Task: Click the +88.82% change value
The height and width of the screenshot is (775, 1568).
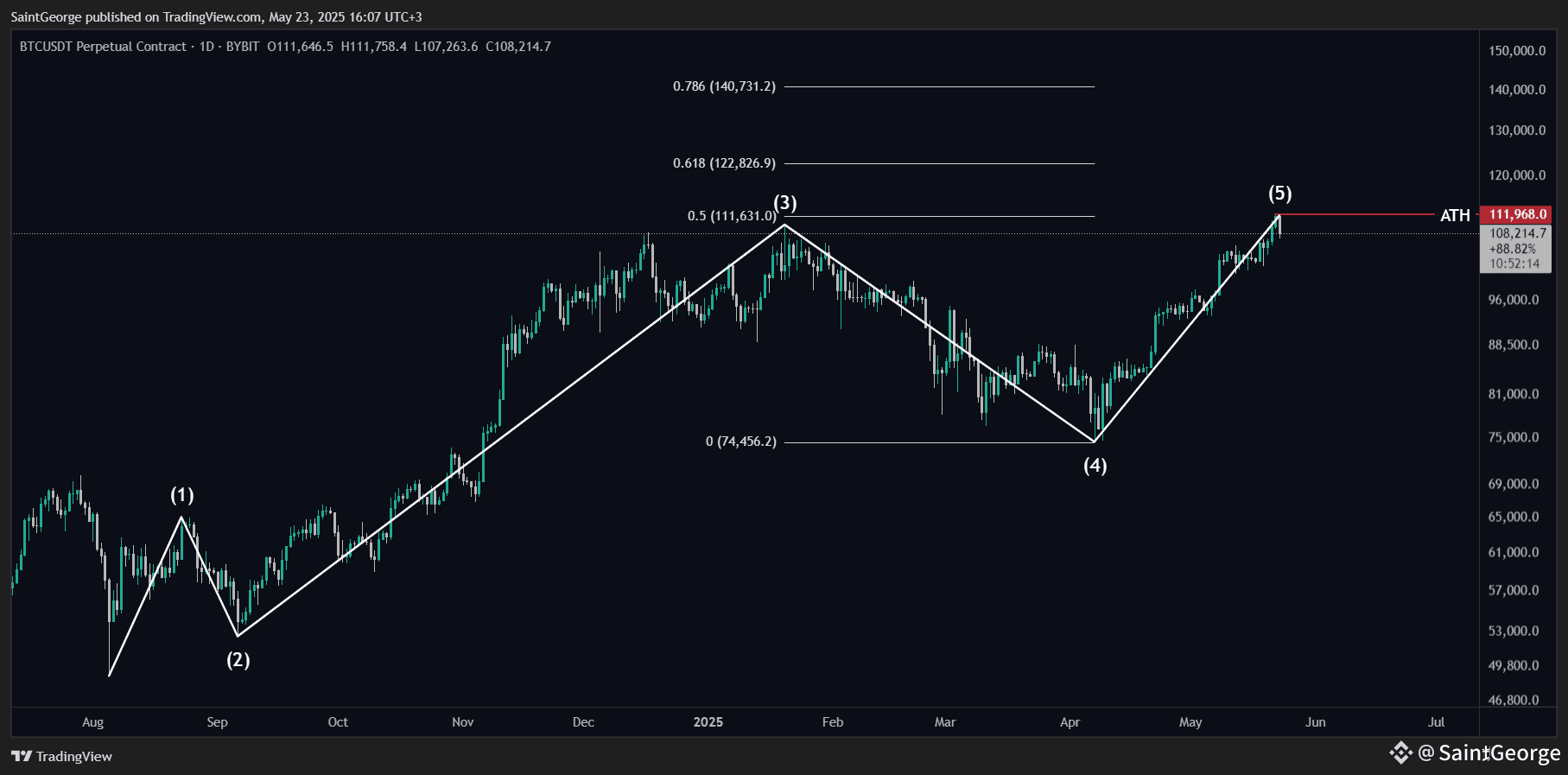Action: pos(1513,249)
